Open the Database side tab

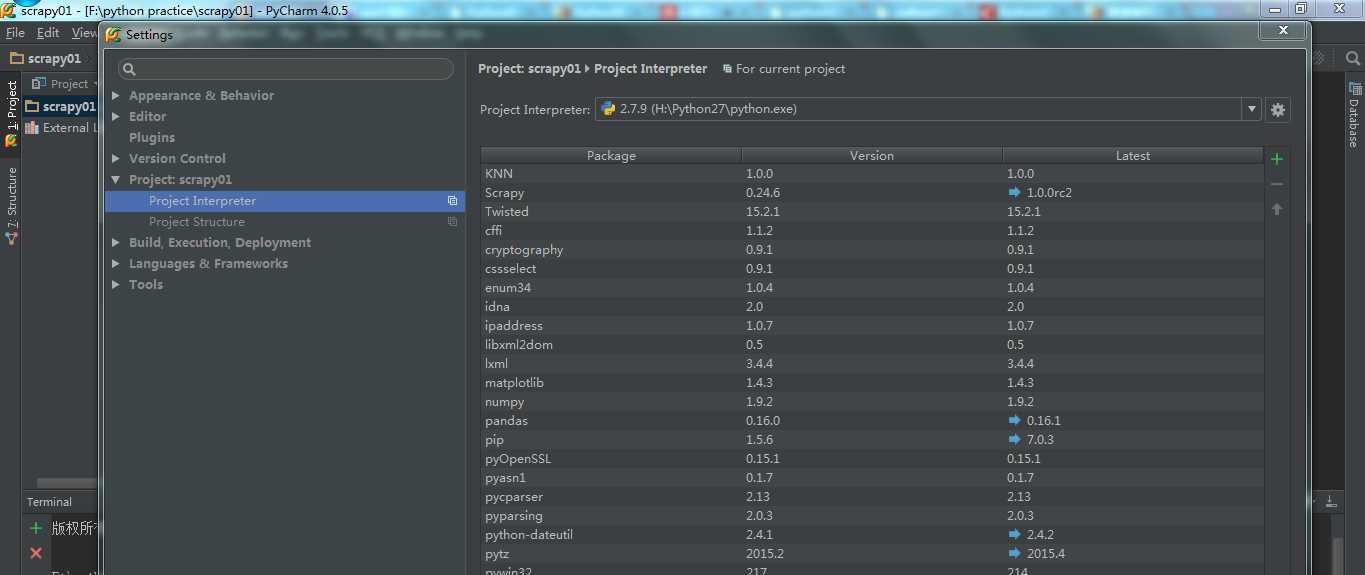(x=1353, y=115)
